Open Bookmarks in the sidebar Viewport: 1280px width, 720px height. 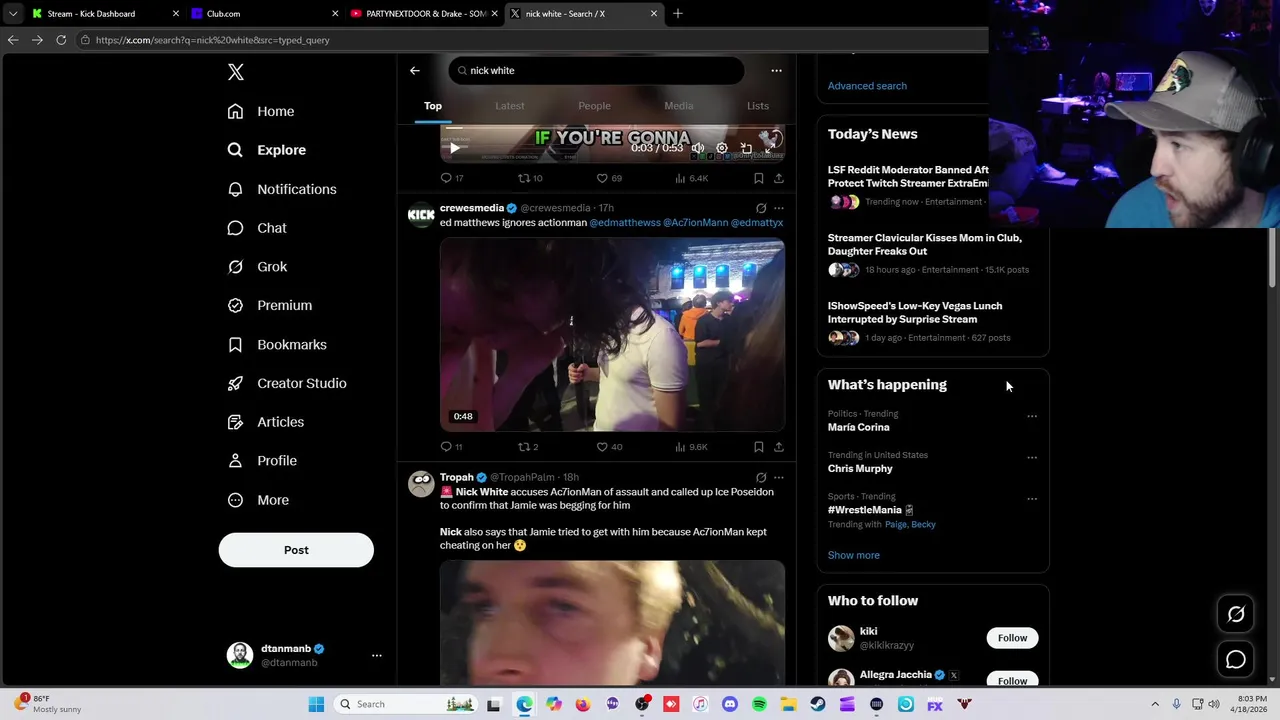click(x=277, y=344)
